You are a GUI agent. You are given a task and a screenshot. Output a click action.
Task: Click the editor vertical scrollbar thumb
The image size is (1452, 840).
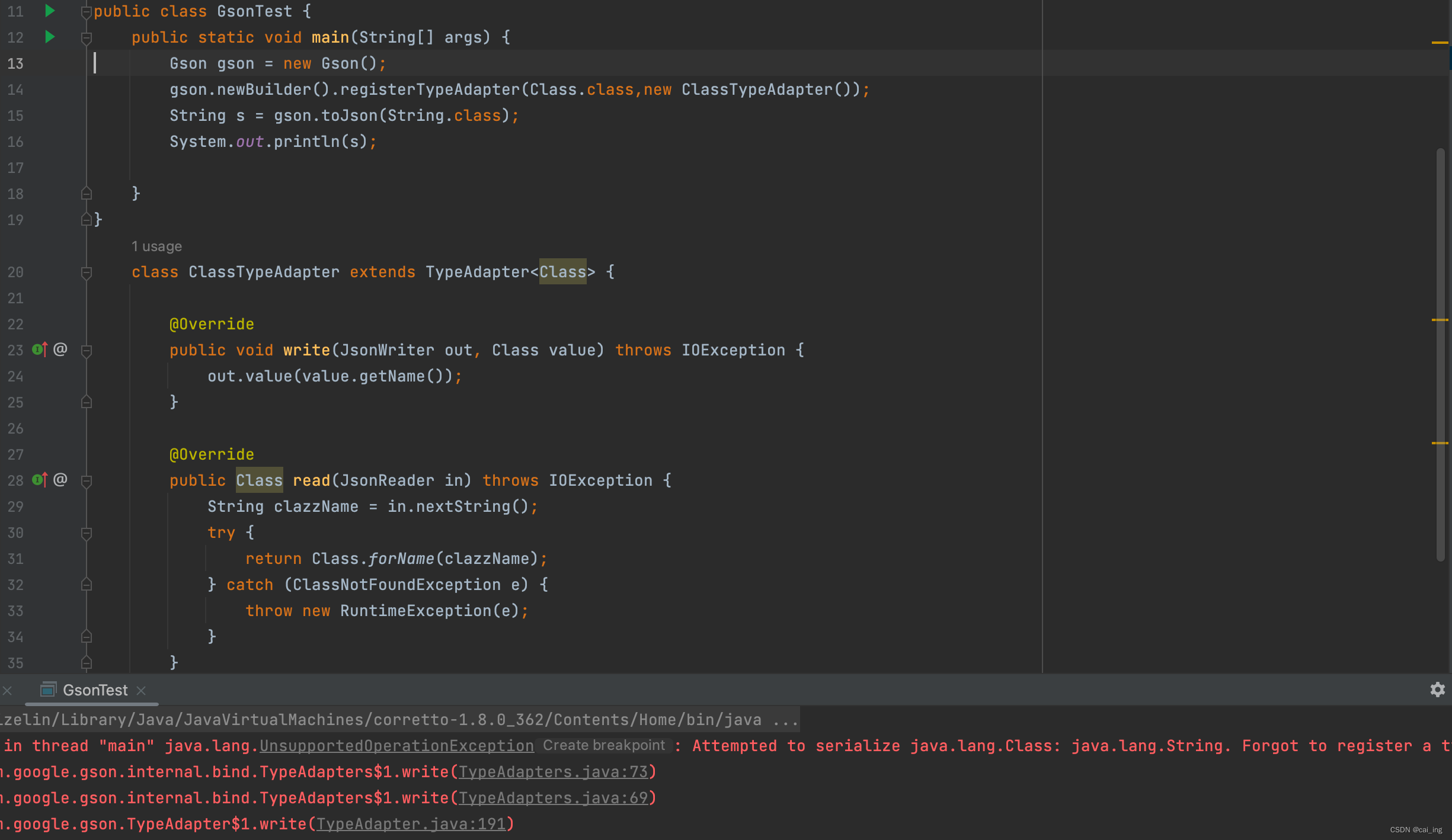point(1440,354)
